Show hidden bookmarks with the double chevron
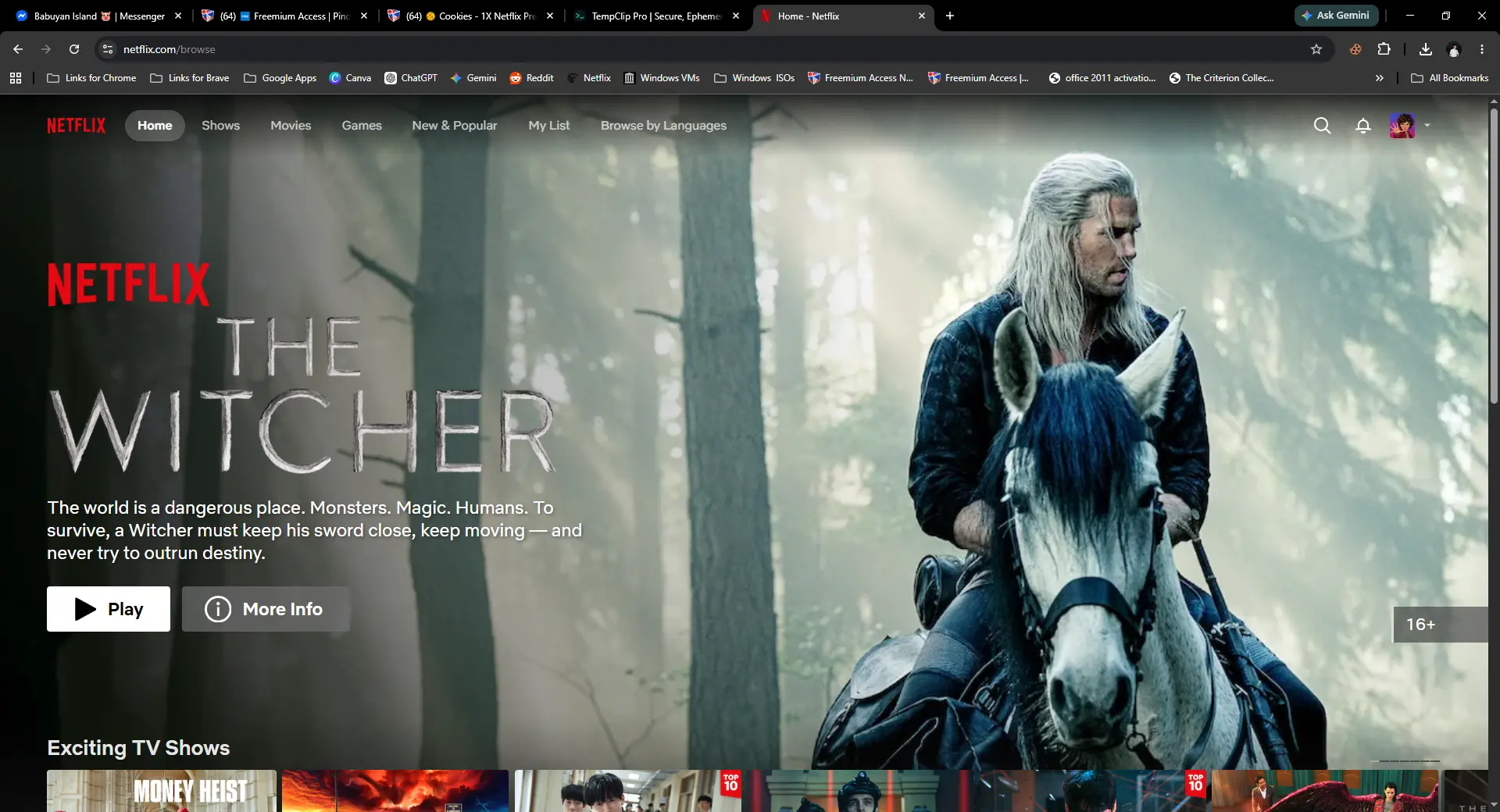The height and width of the screenshot is (812, 1500). tap(1380, 78)
